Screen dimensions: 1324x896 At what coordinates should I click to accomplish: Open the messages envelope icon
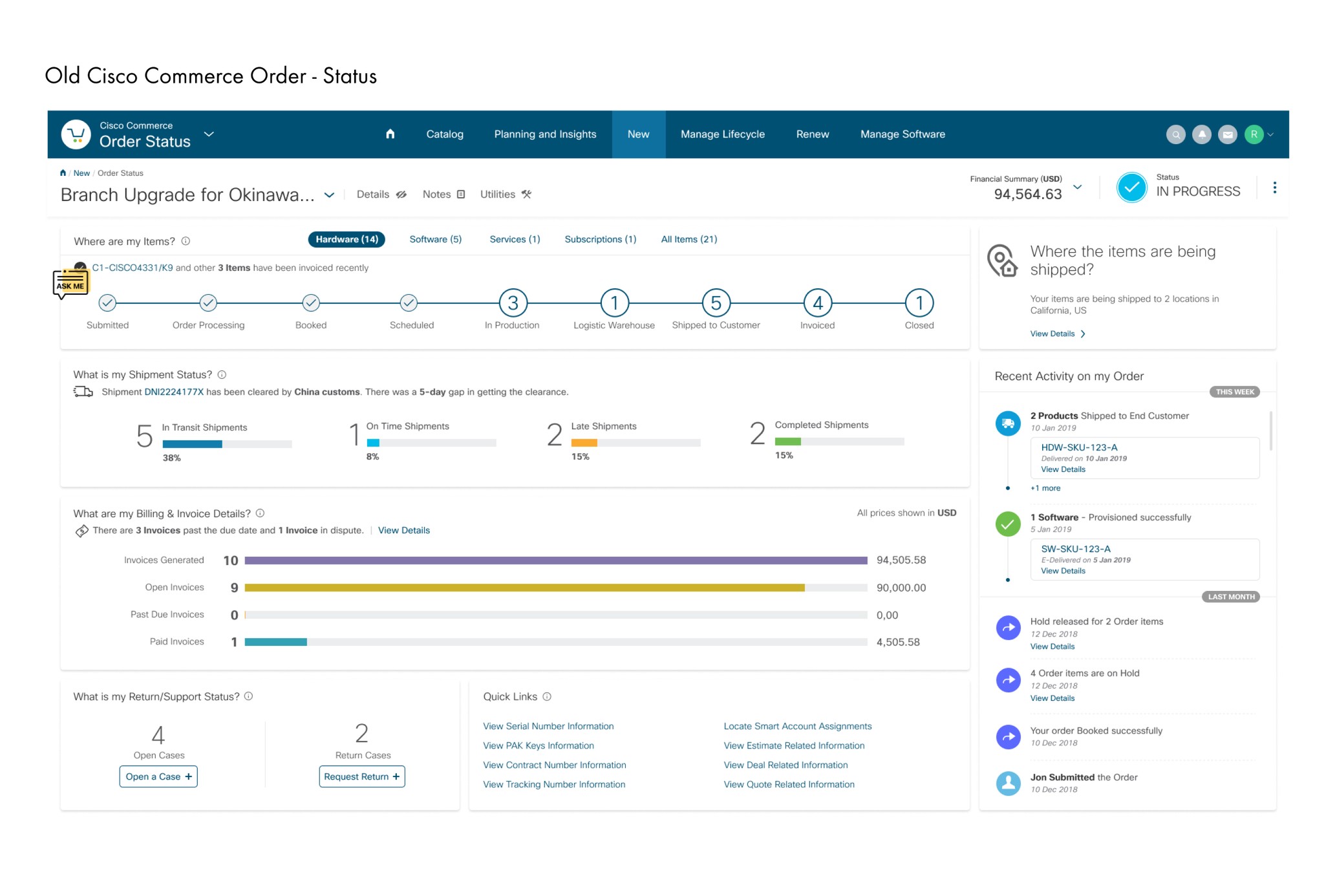1227,134
